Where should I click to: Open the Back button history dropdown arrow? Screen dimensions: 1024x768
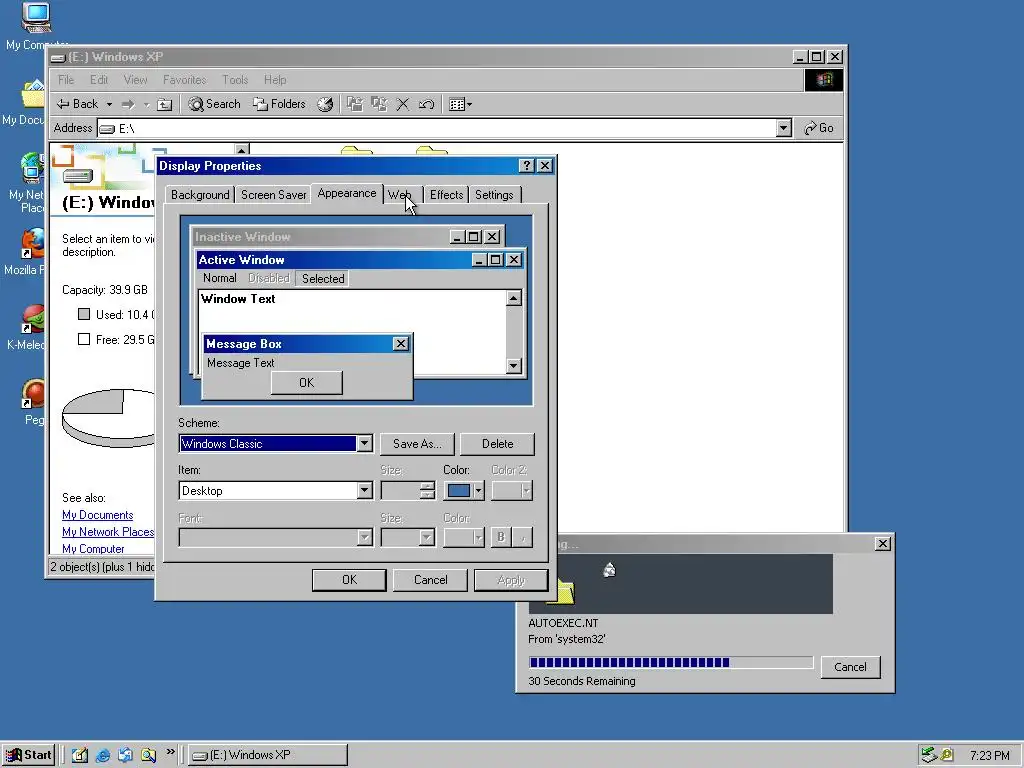click(109, 104)
